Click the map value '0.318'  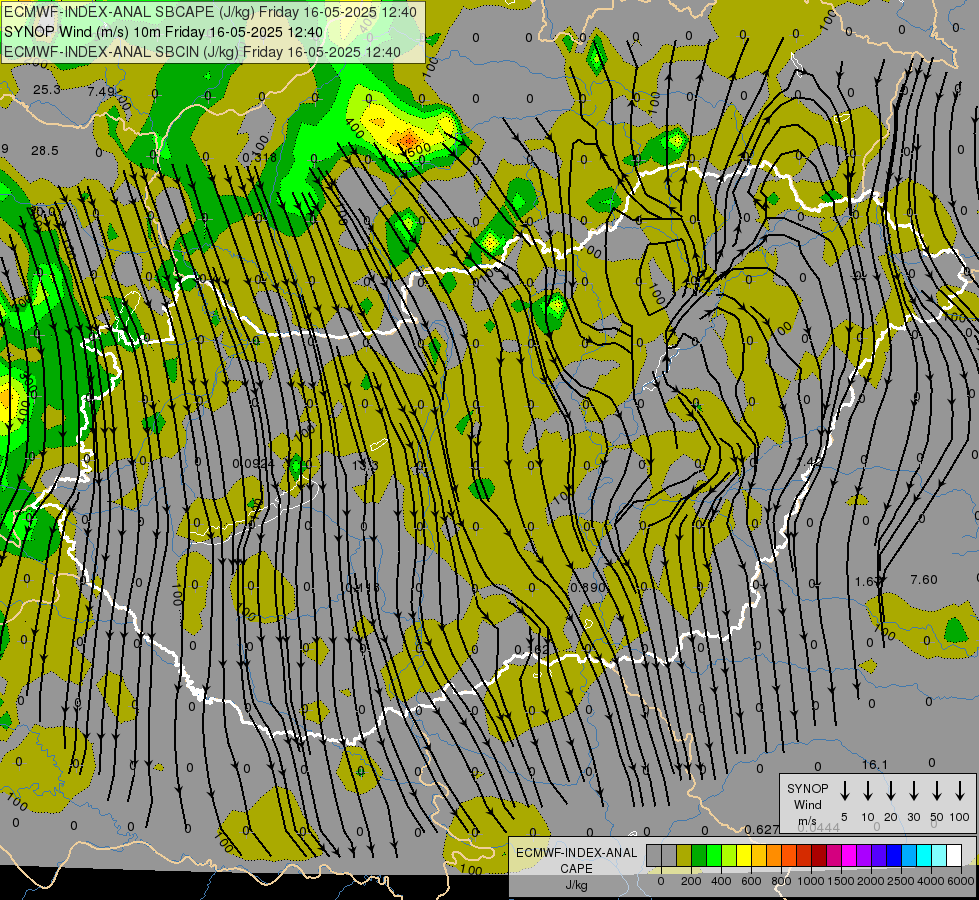pos(259,157)
